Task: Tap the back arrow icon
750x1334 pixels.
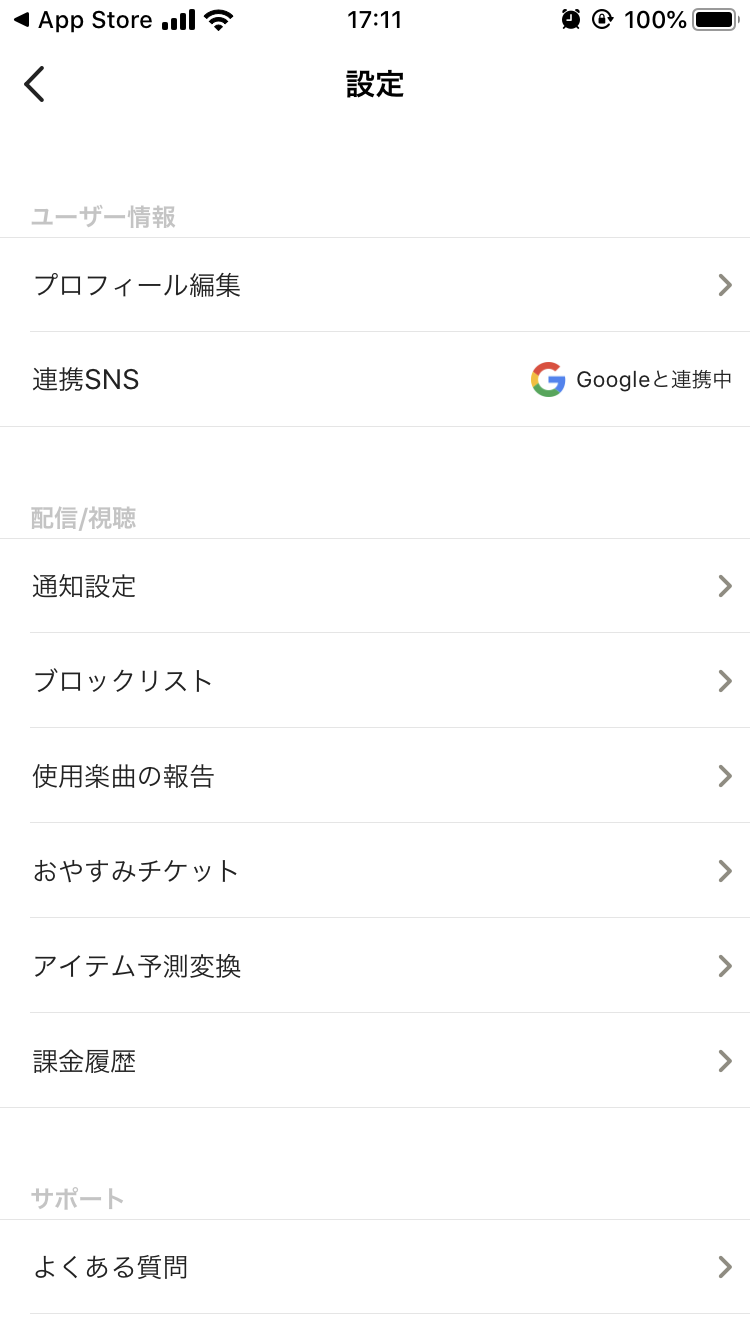Action: coord(35,84)
